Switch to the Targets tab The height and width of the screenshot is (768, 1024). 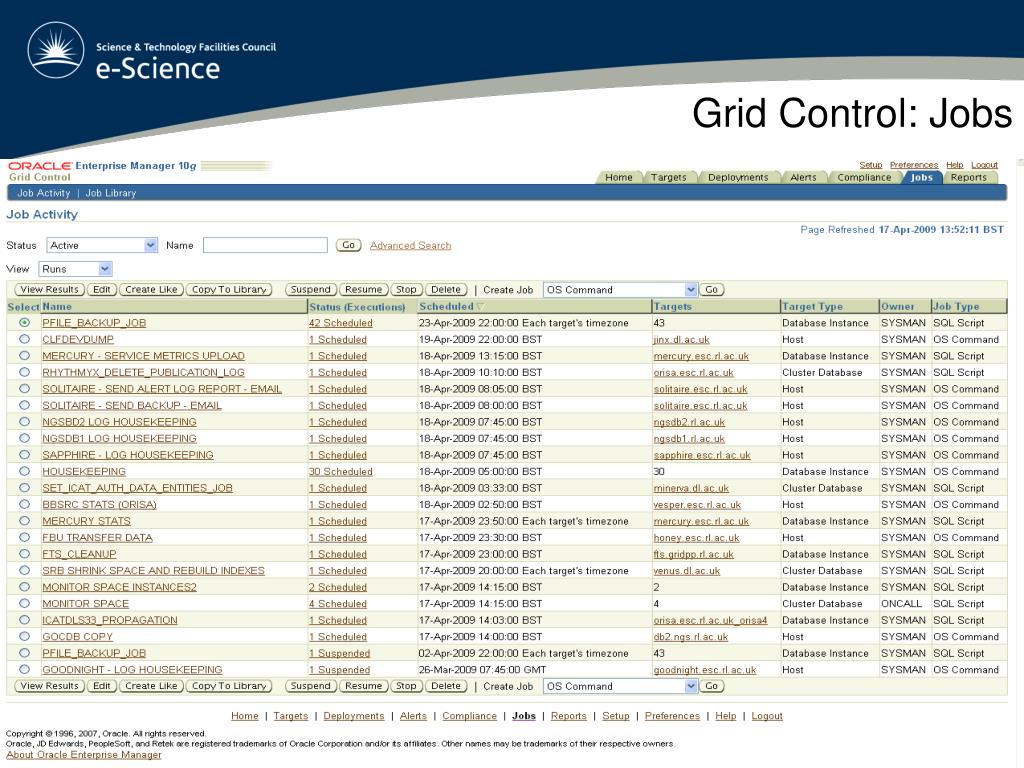pos(669,177)
